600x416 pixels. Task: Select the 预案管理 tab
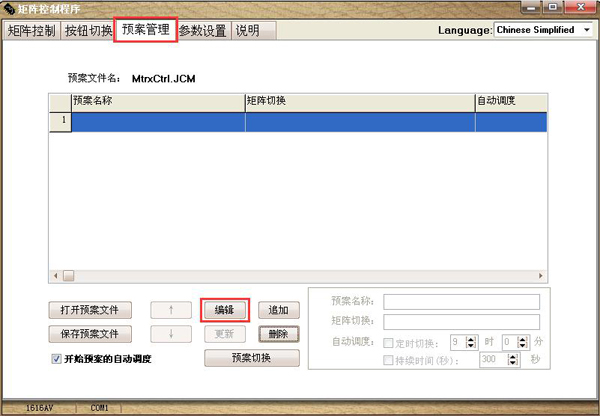coord(145,29)
